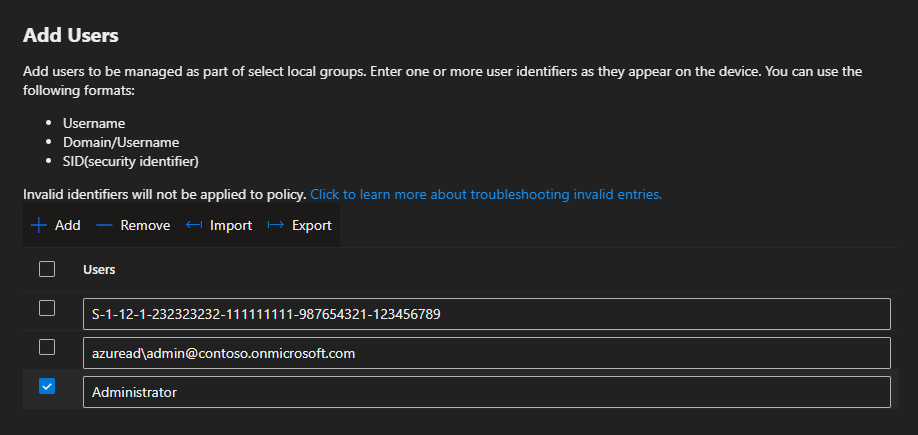The image size is (918, 435).
Task: Select the azuread\admin row checkbox
Action: [47, 347]
